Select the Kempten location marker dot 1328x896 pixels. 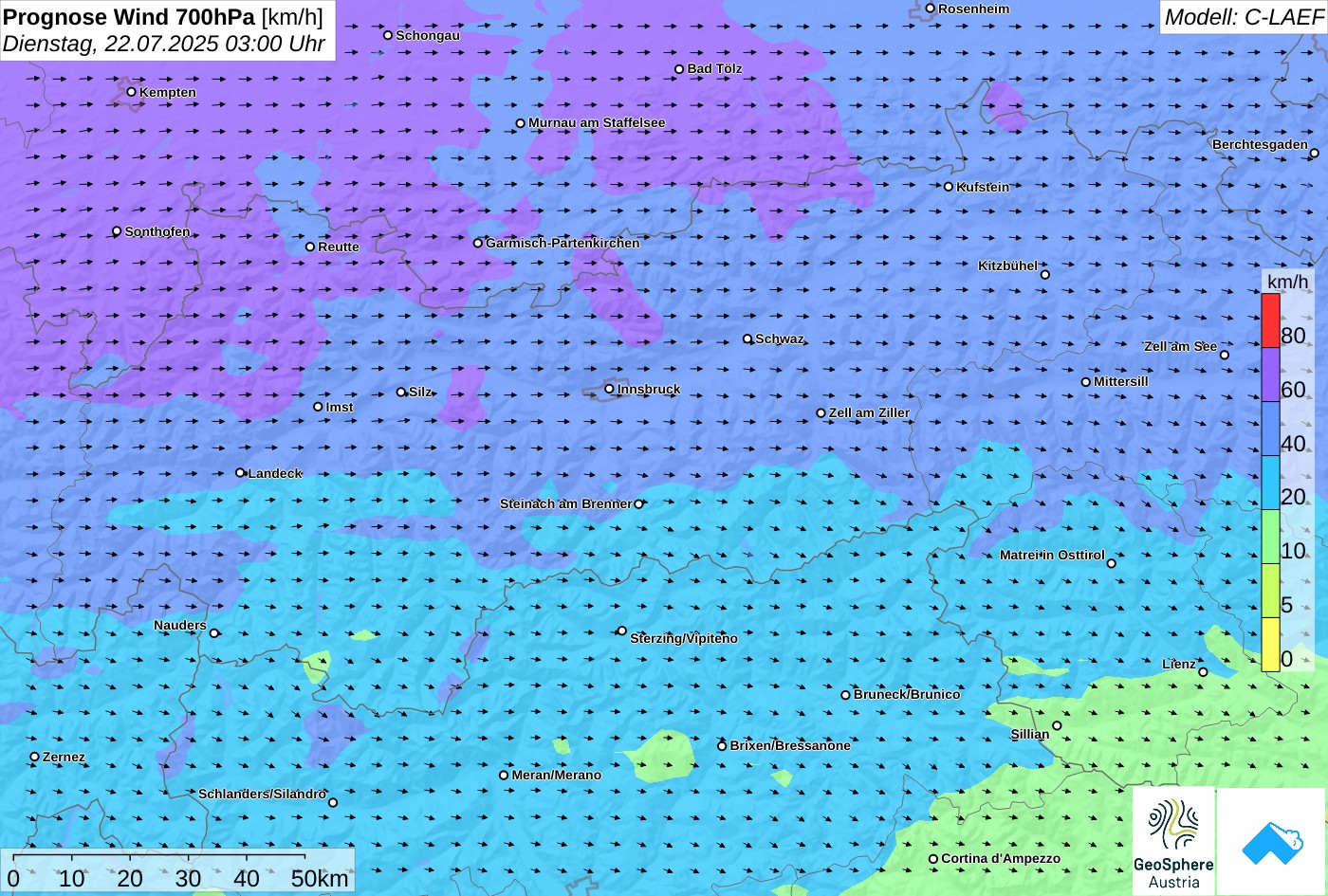click(132, 92)
